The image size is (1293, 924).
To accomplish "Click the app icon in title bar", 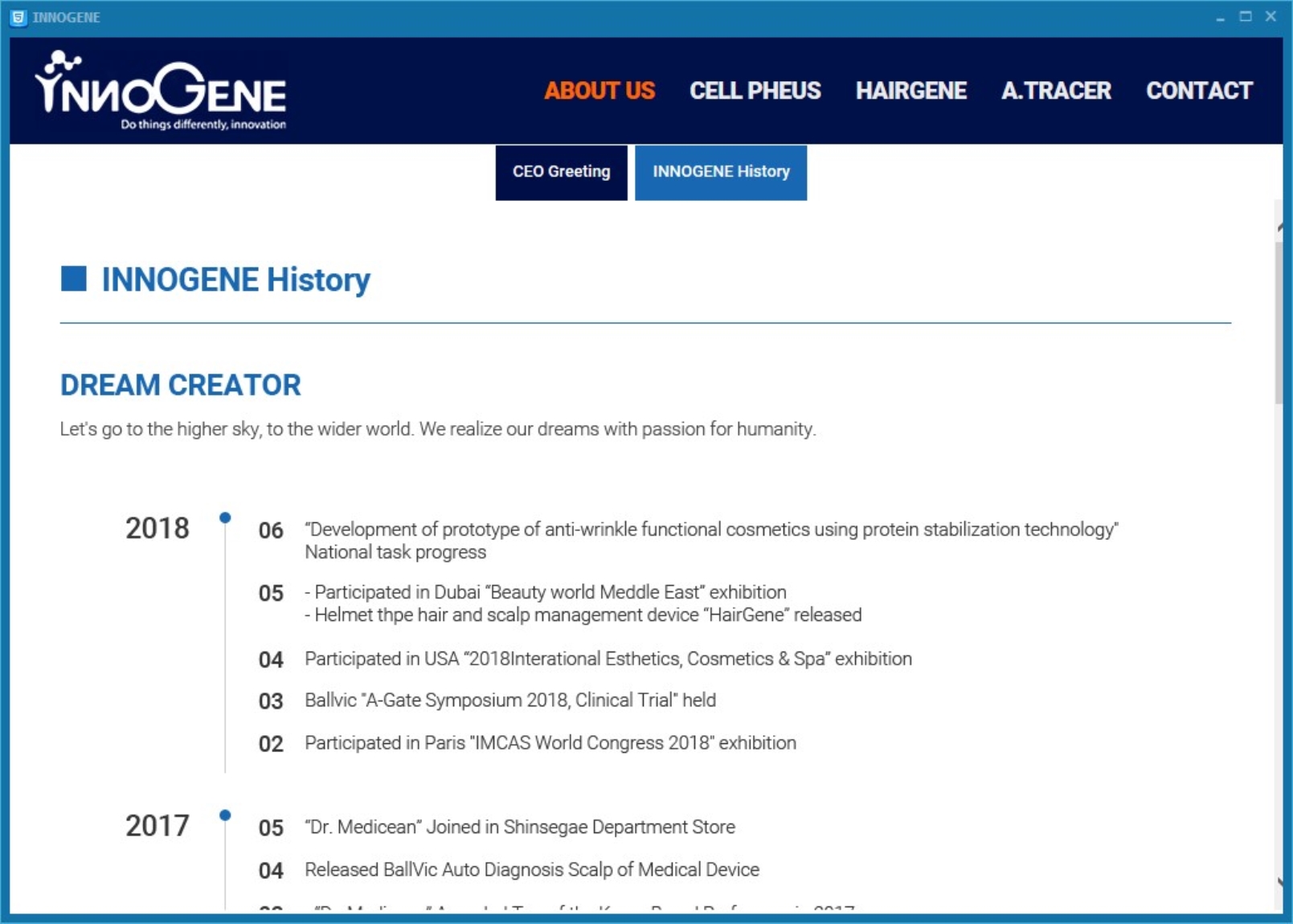I will [x=18, y=17].
